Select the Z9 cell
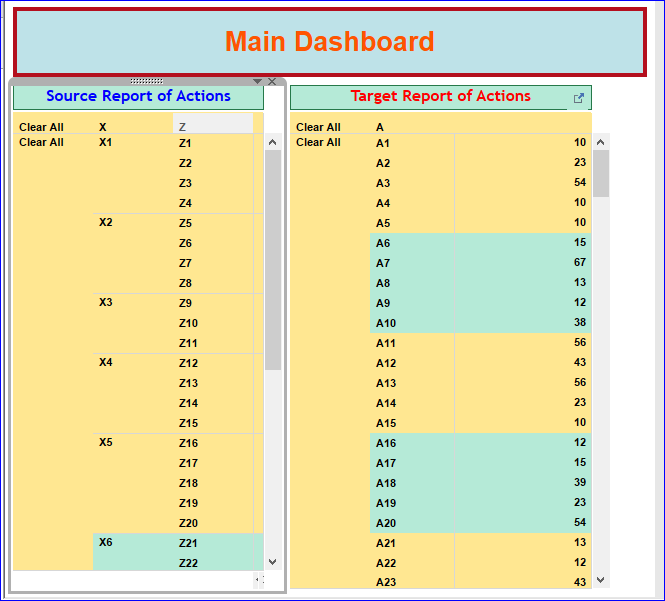Screen dimensions: 665x601 point(185,303)
